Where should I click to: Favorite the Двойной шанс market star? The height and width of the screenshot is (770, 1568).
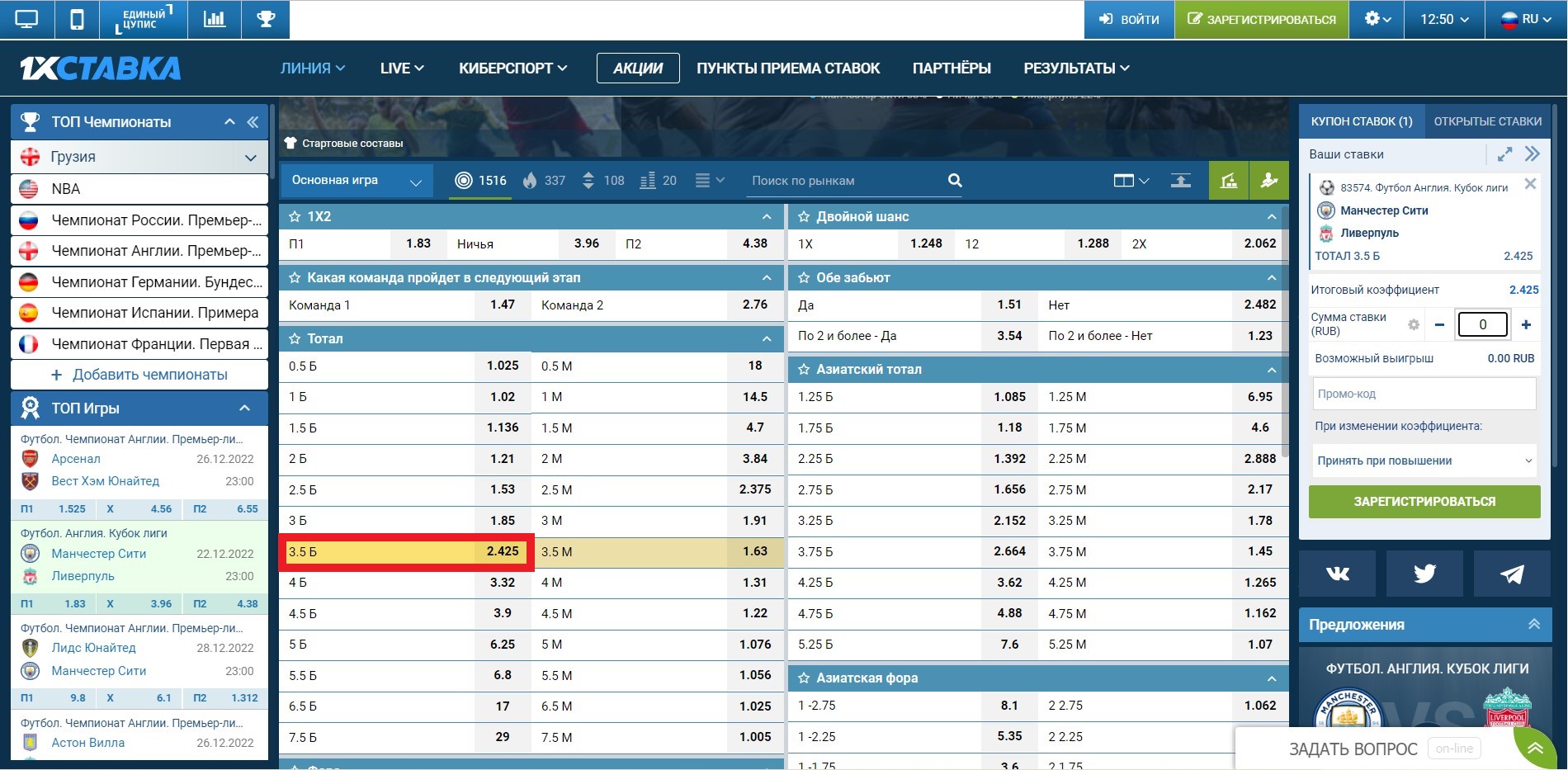point(804,217)
